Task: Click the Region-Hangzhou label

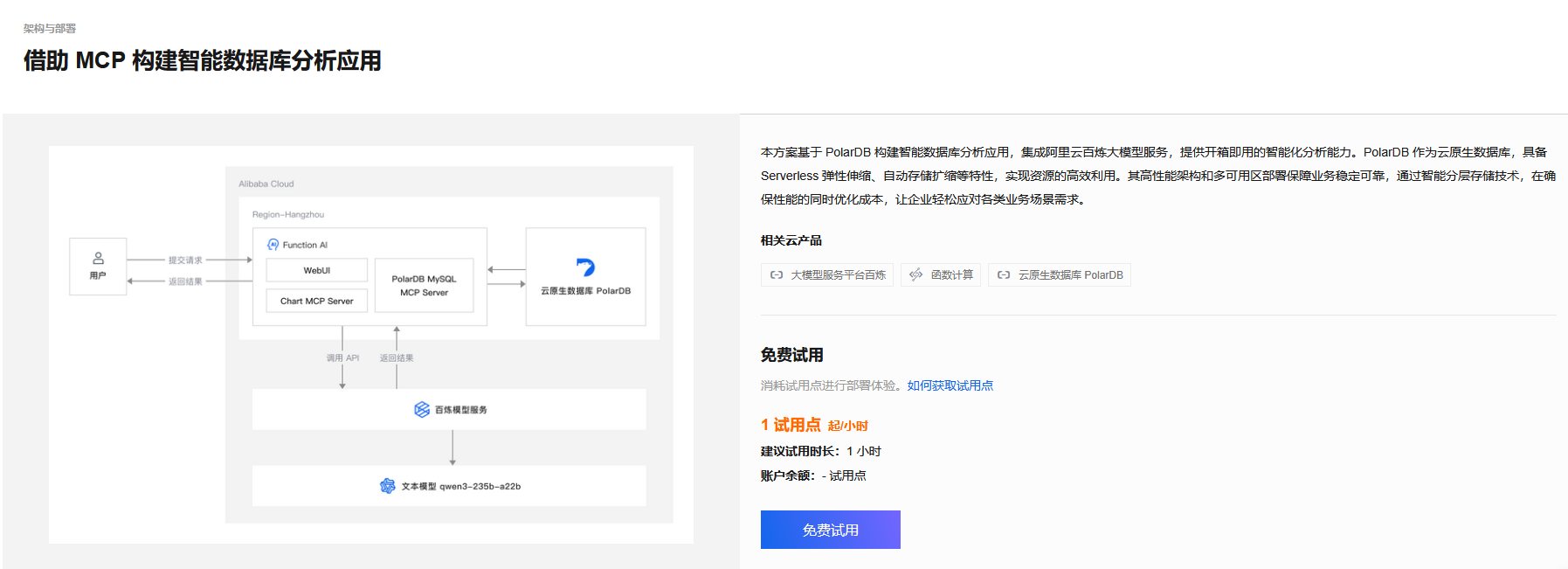Action: coord(288,214)
